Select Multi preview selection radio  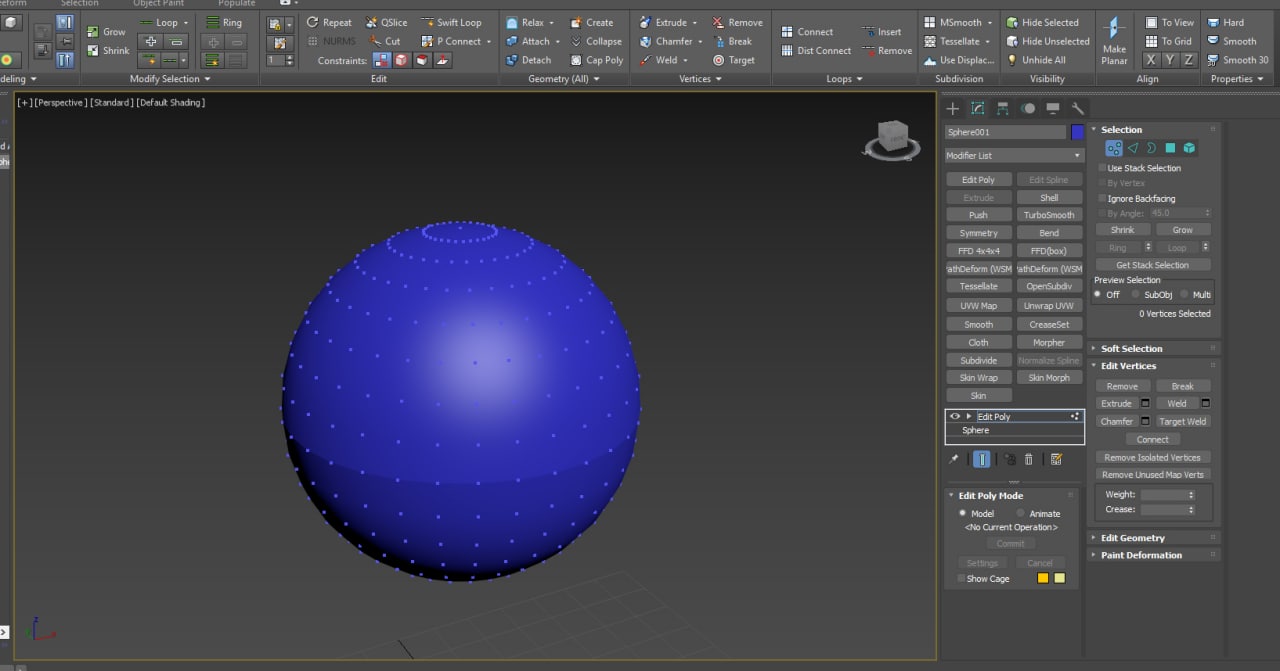pos(1184,294)
